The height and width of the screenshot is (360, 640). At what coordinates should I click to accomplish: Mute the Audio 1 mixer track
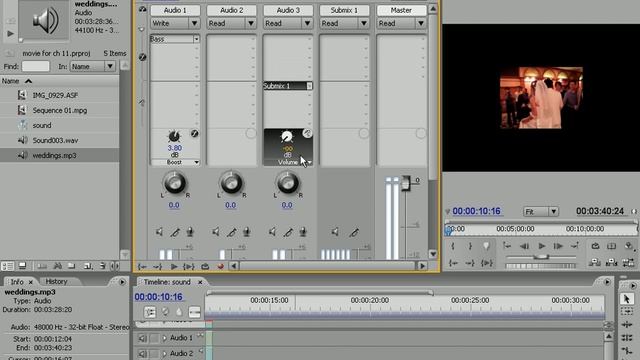160,232
